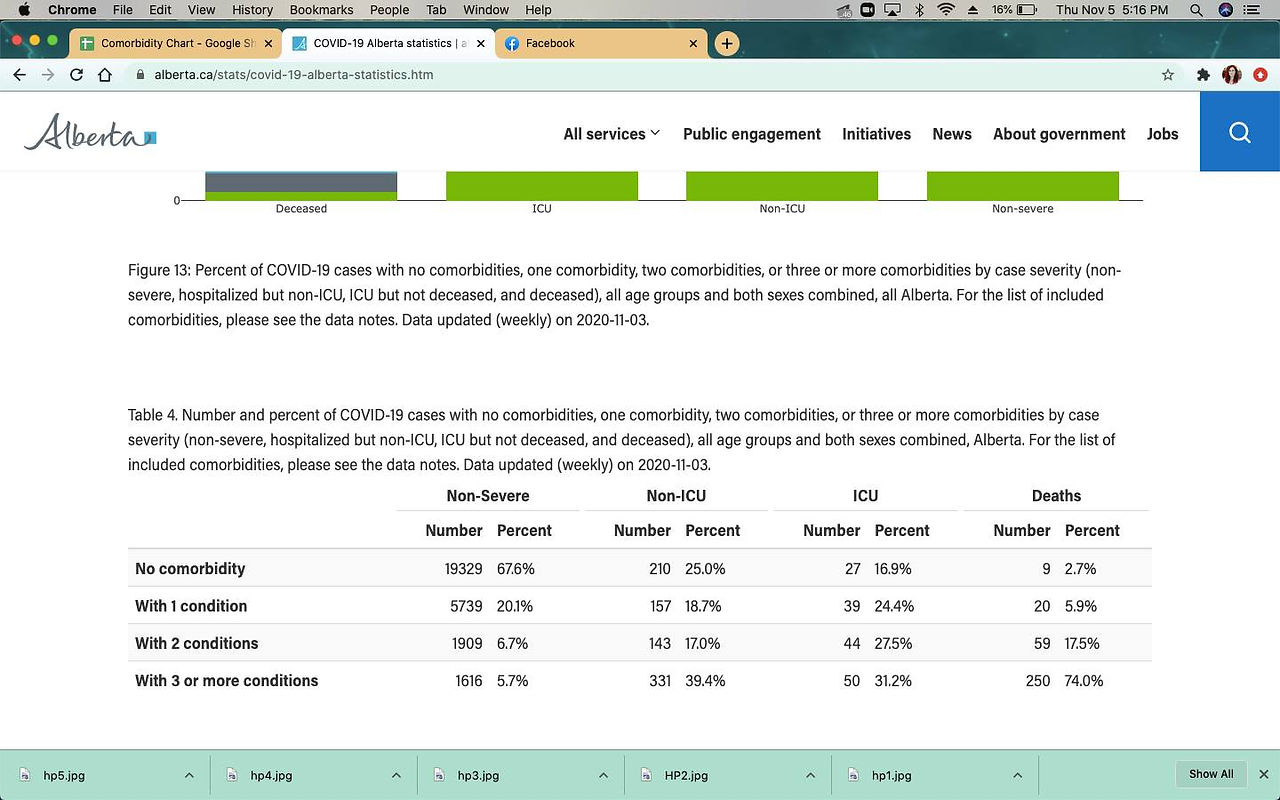Open the Apple menu
This screenshot has height=800, width=1280.
pyautogui.click(x=24, y=10)
